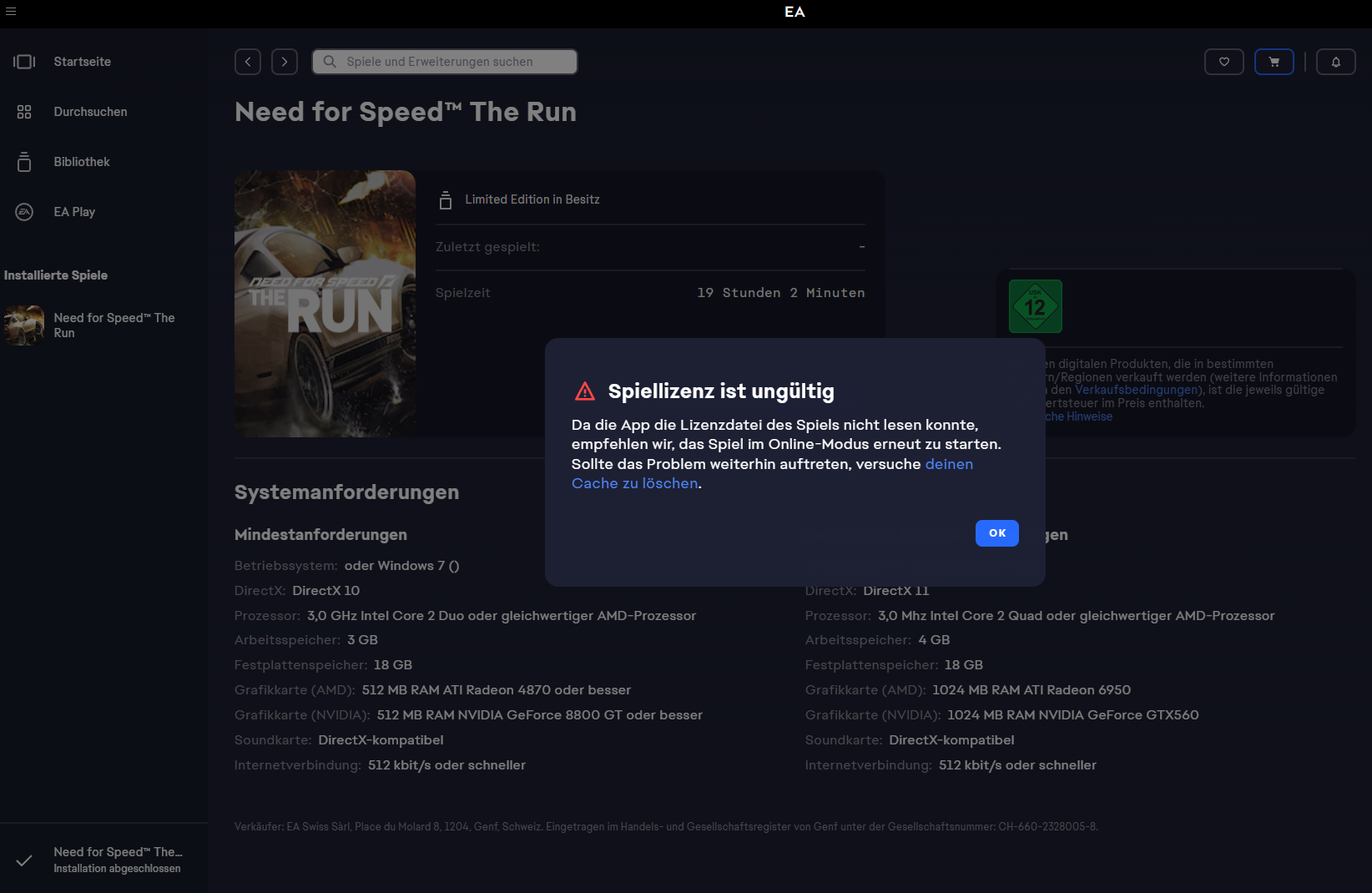1372x893 pixels.
Task: Click the 'Systemanforderungen' heading
Action: 347,492
